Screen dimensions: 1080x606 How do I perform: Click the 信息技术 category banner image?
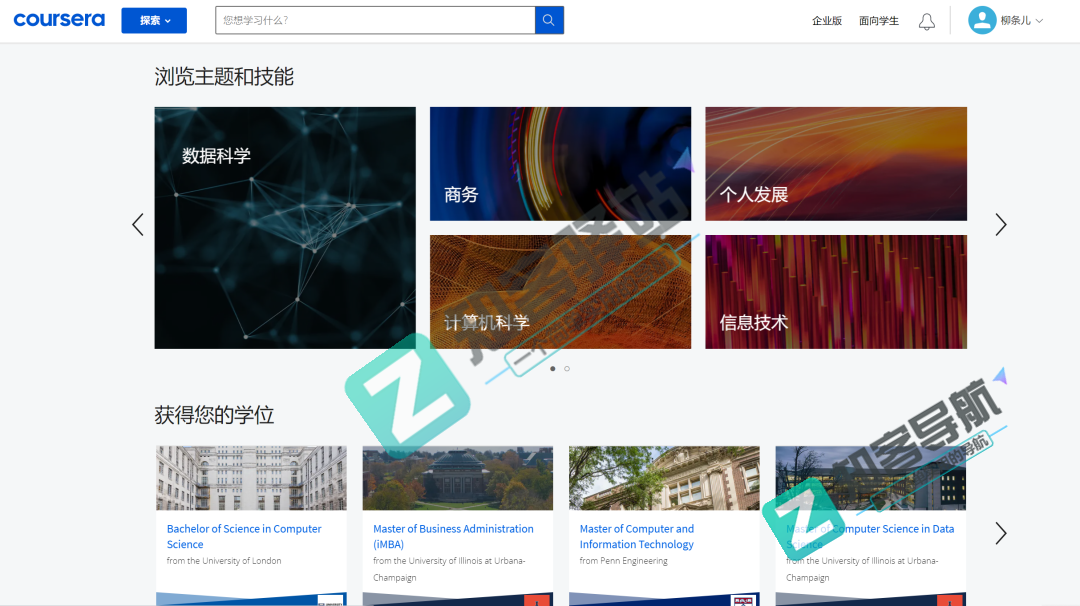(836, 291)
